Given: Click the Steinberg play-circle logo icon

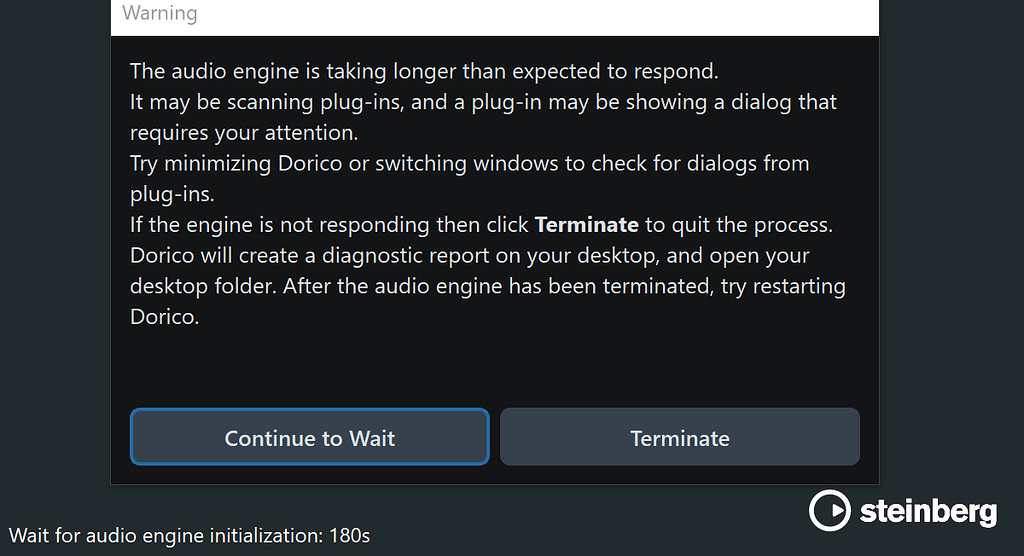Looking at the screenshot, I should (x=829, y=511).
